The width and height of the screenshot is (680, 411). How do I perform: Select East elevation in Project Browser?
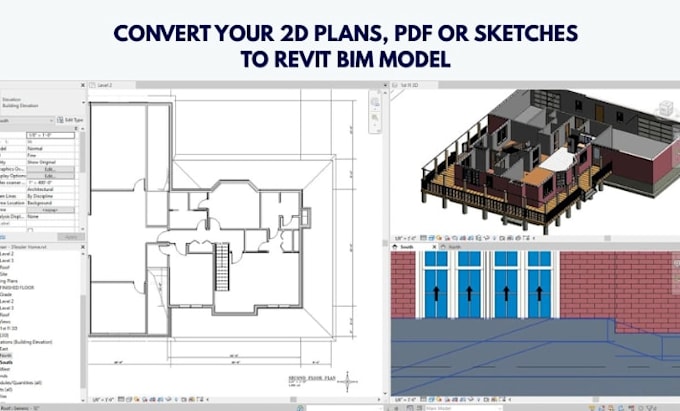[4, 349]
